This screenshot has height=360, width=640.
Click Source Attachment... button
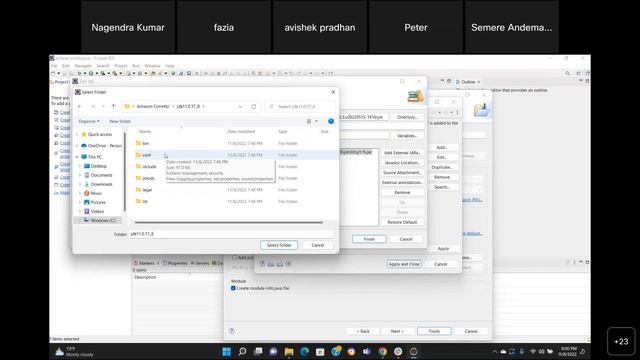[402, 173]
